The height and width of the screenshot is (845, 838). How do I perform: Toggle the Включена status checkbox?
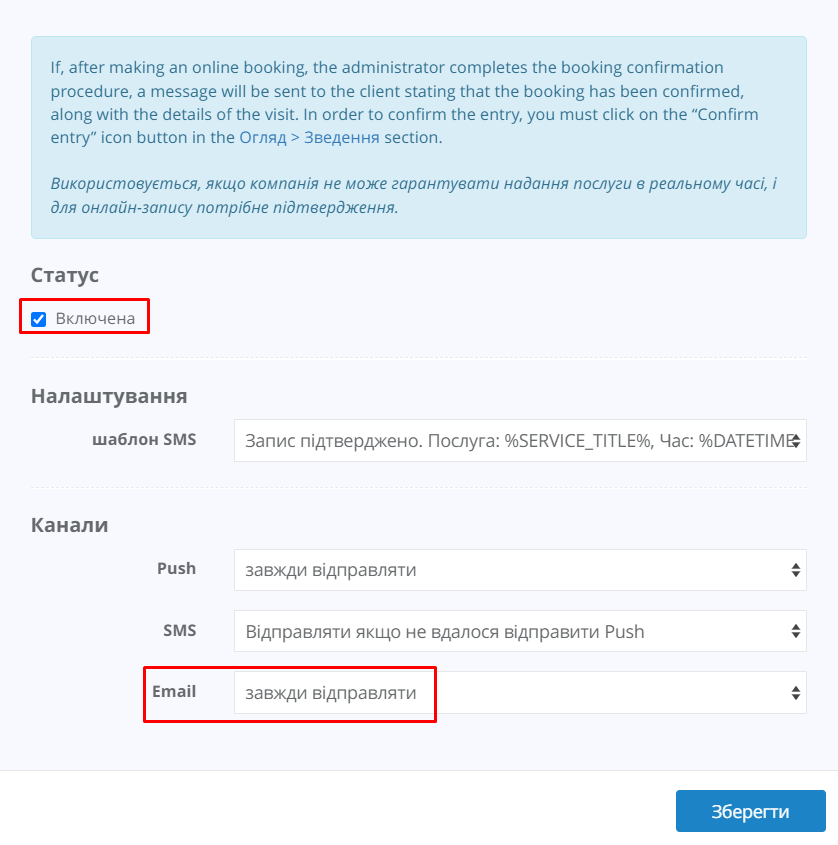38,319
